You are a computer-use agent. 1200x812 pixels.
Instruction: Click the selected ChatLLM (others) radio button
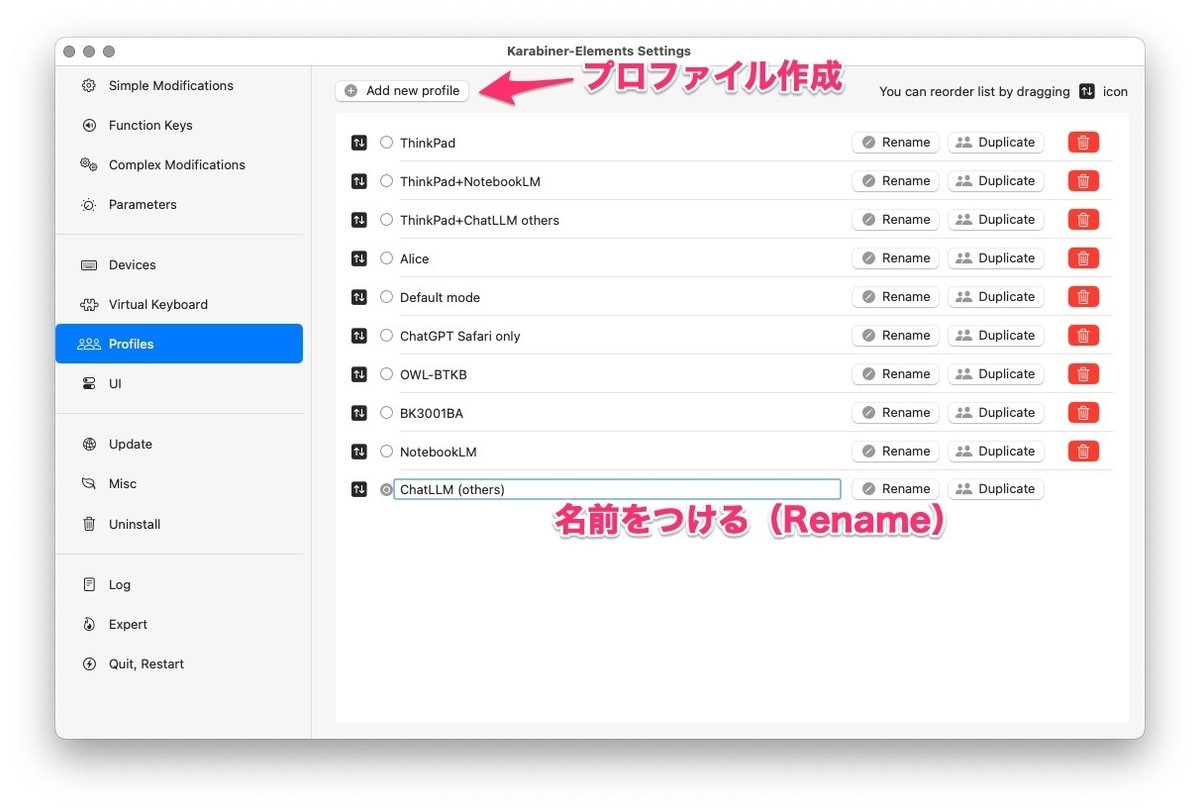(387, 489)
